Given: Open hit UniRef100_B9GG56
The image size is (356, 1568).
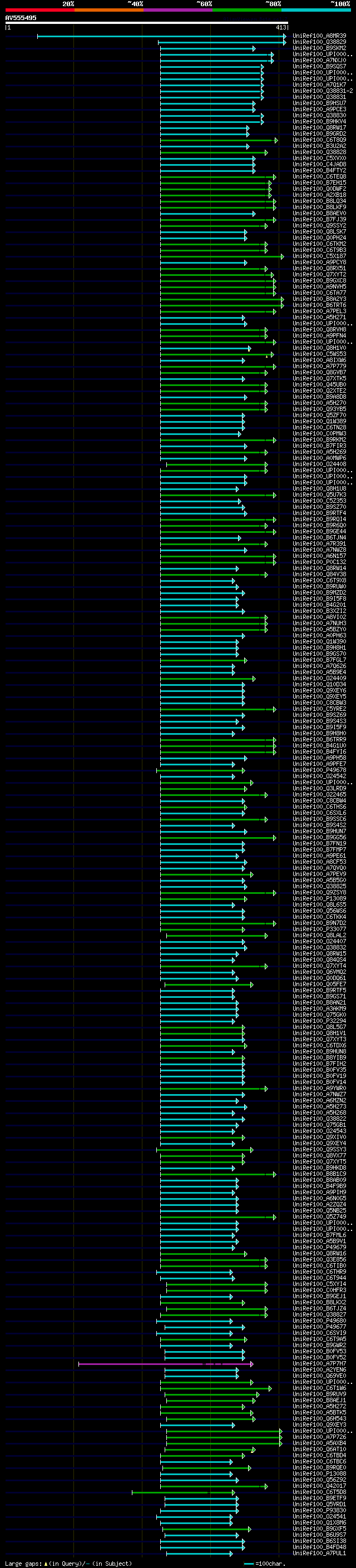Looking at the screenshot, I should (319, 838).
